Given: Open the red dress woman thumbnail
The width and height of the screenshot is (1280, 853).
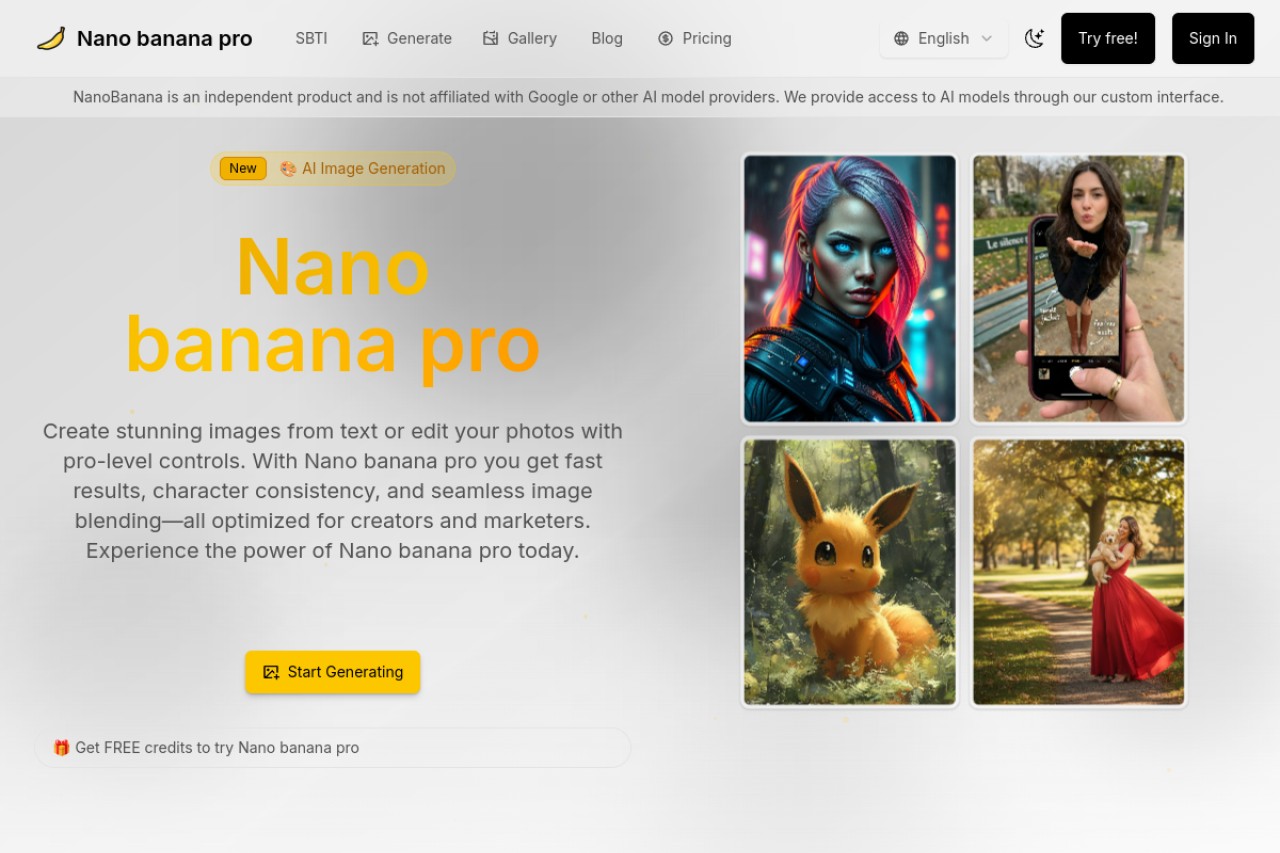Looking at the screenshot, I should [x=1079, y=572].
